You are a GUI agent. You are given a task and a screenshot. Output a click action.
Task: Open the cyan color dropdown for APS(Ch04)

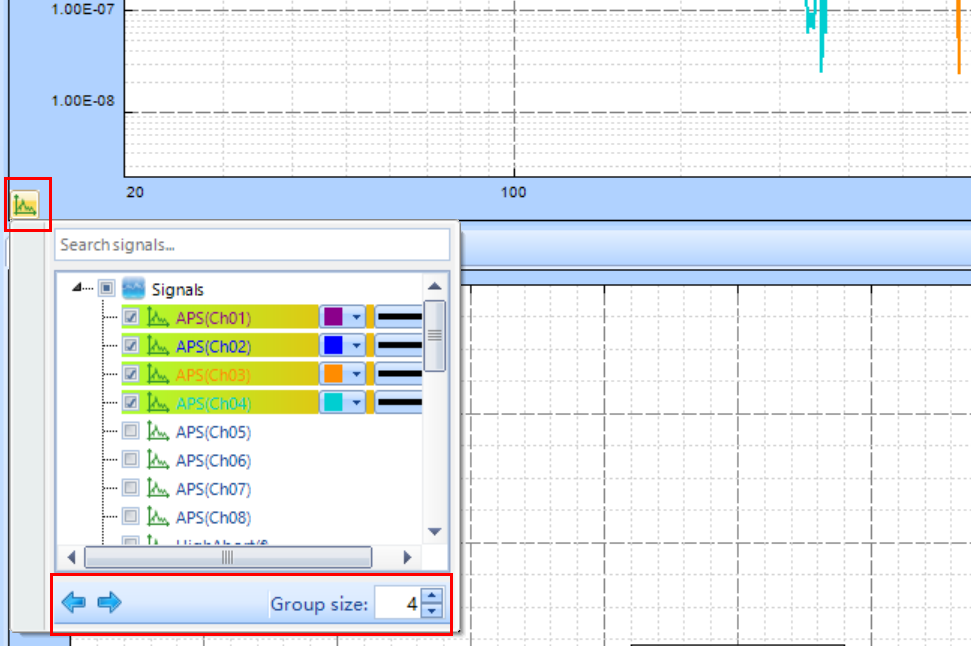355,403
